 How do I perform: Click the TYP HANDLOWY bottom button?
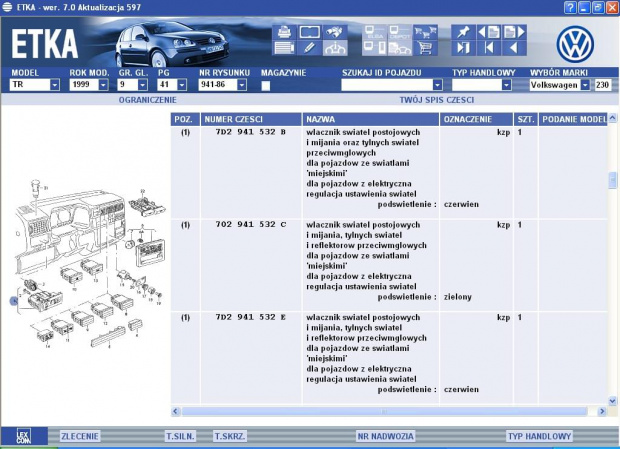(x=539, y=436)
